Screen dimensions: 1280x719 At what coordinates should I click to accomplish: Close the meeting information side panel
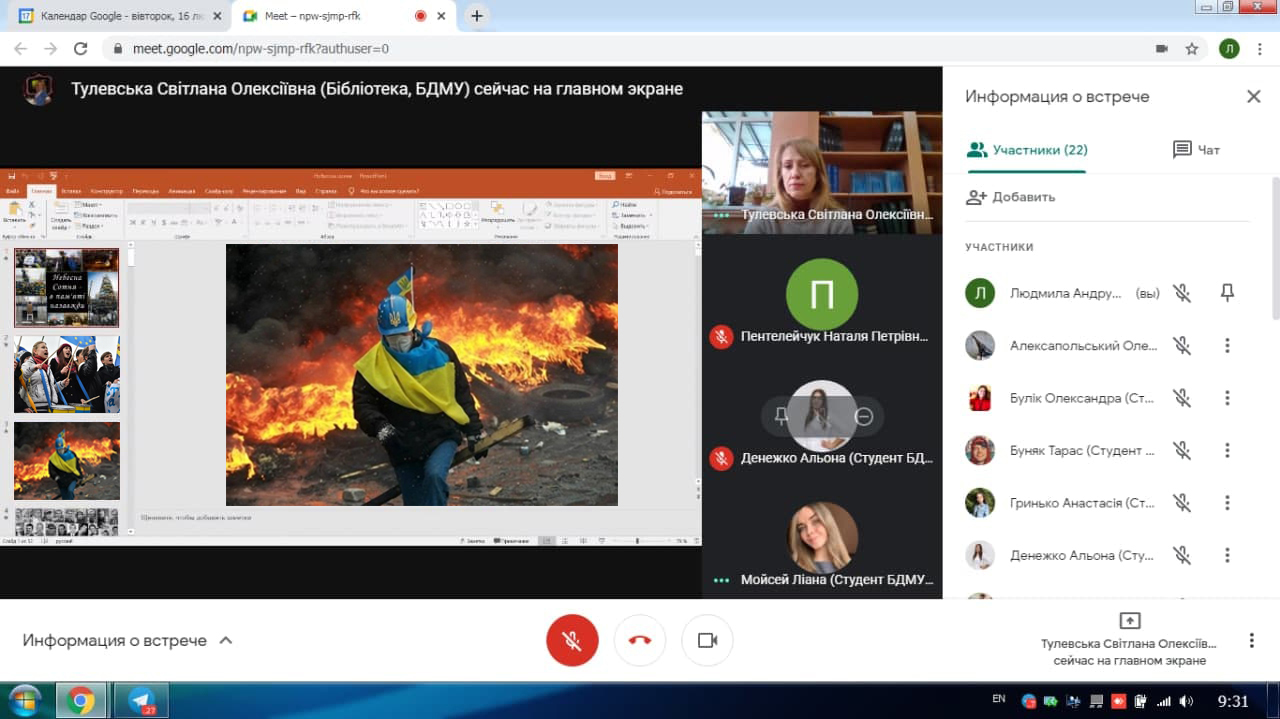[1253, 97]
